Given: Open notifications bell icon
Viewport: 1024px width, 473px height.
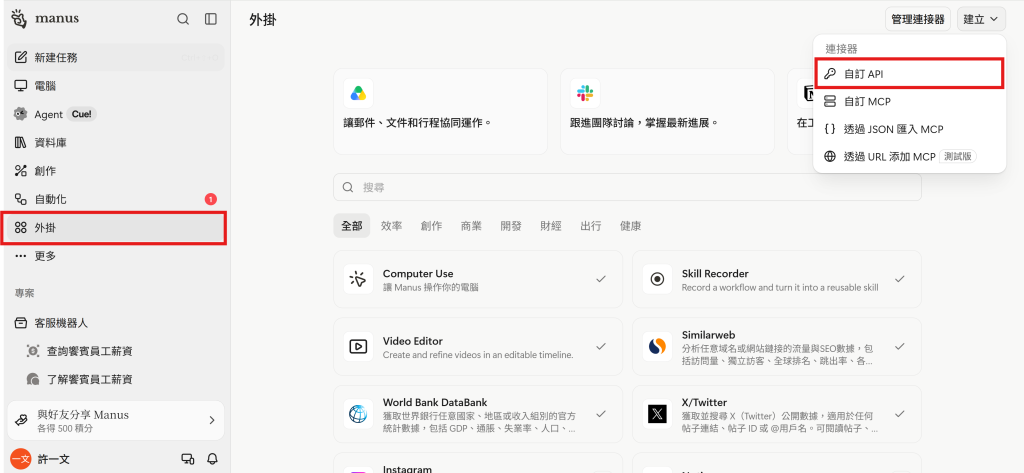Looking at the screenshot, I should (x=212, y=459).
